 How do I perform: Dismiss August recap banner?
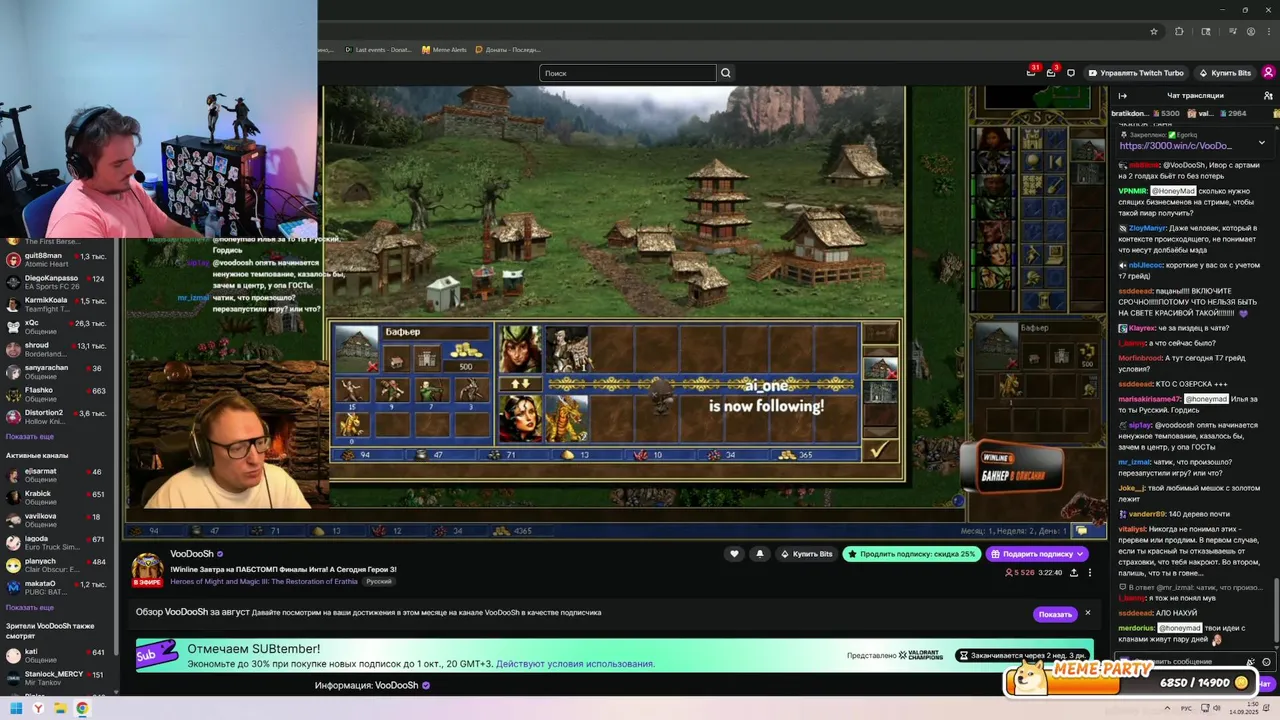tap(1088, 613)
